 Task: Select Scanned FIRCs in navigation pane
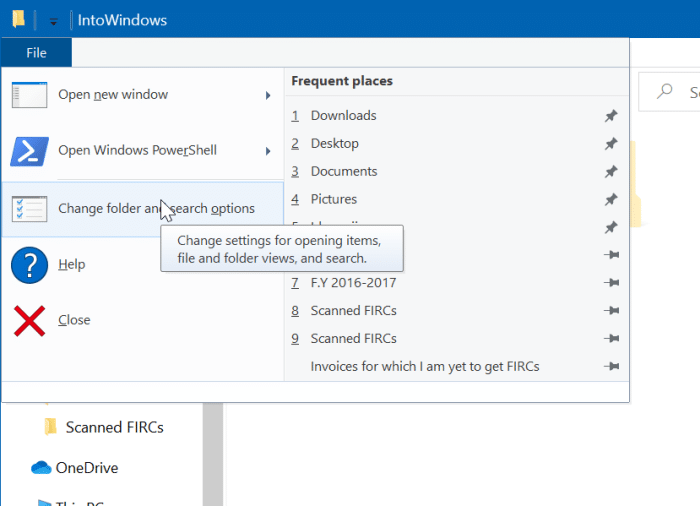pyautogui.click(x=115, y=427)
